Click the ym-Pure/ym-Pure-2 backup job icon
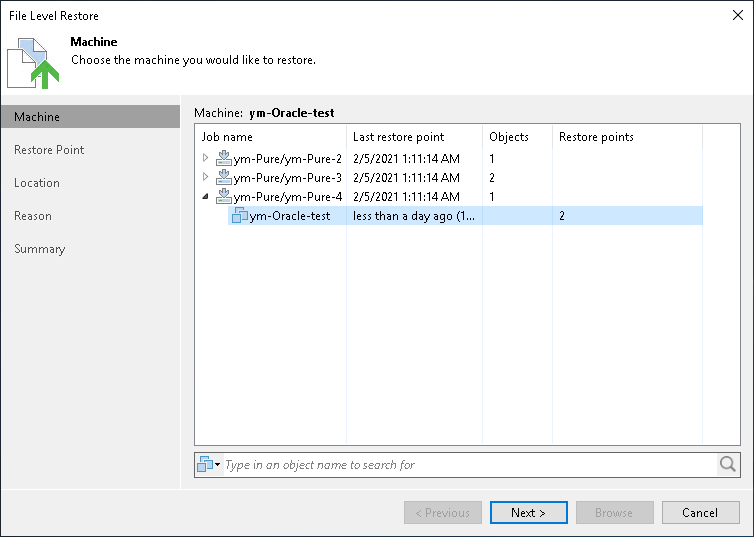Image resolution: width=754 pixels, height=537 pixels. [x=224, y=158]
